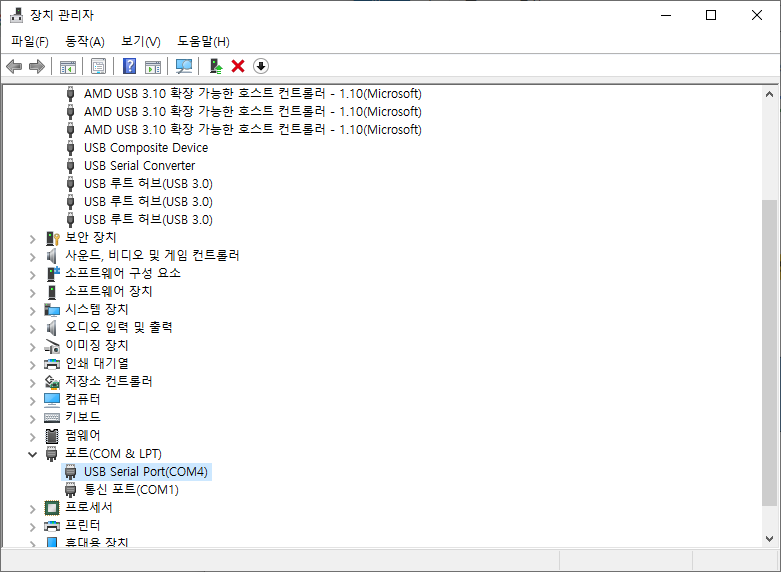The image size is (781, 572).
Task: Click the keyboard icon beside 키보드
Action: pos(52,418)
